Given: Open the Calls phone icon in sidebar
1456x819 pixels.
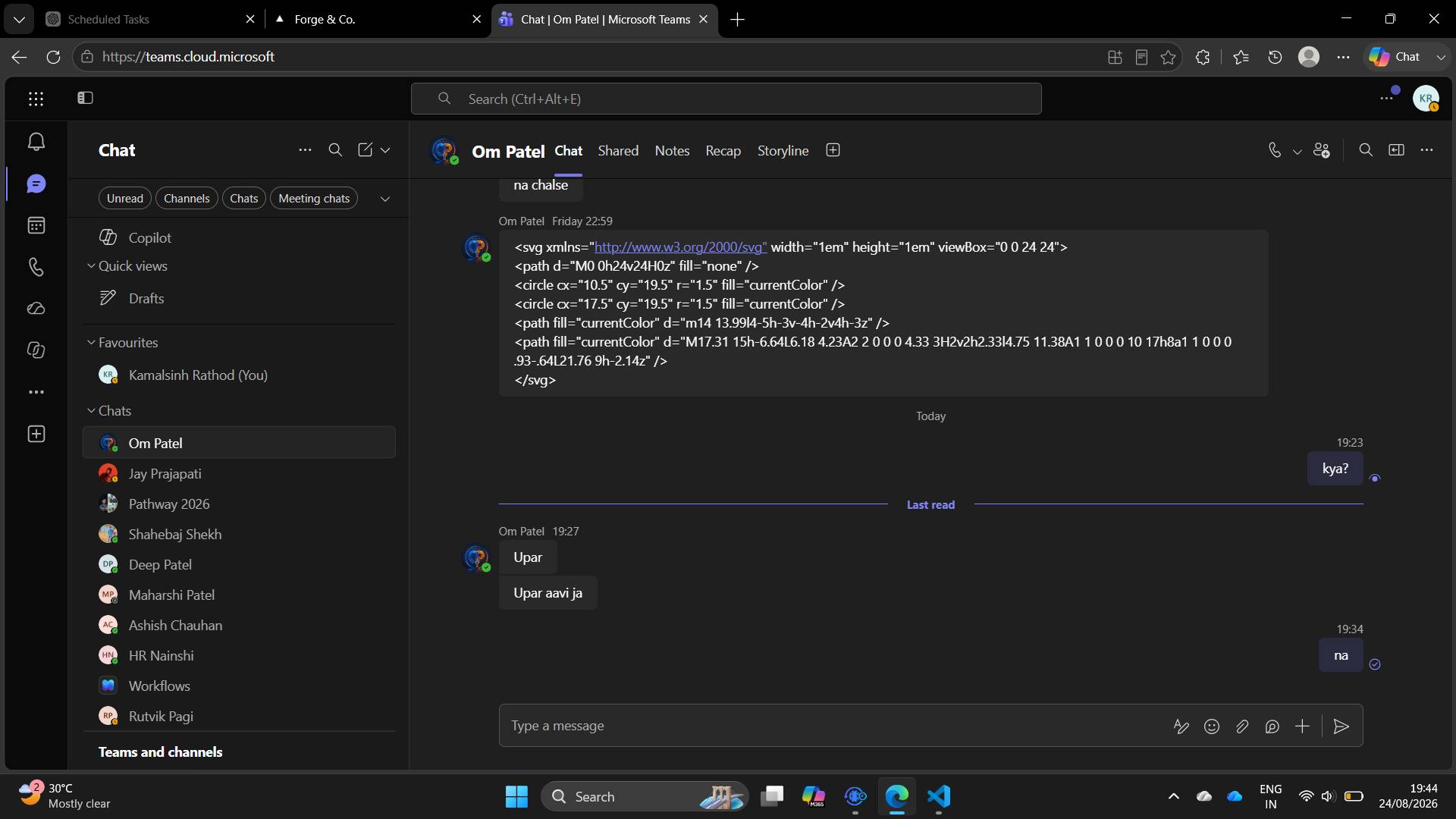Looking at the screenshot, I should (36, 267).
